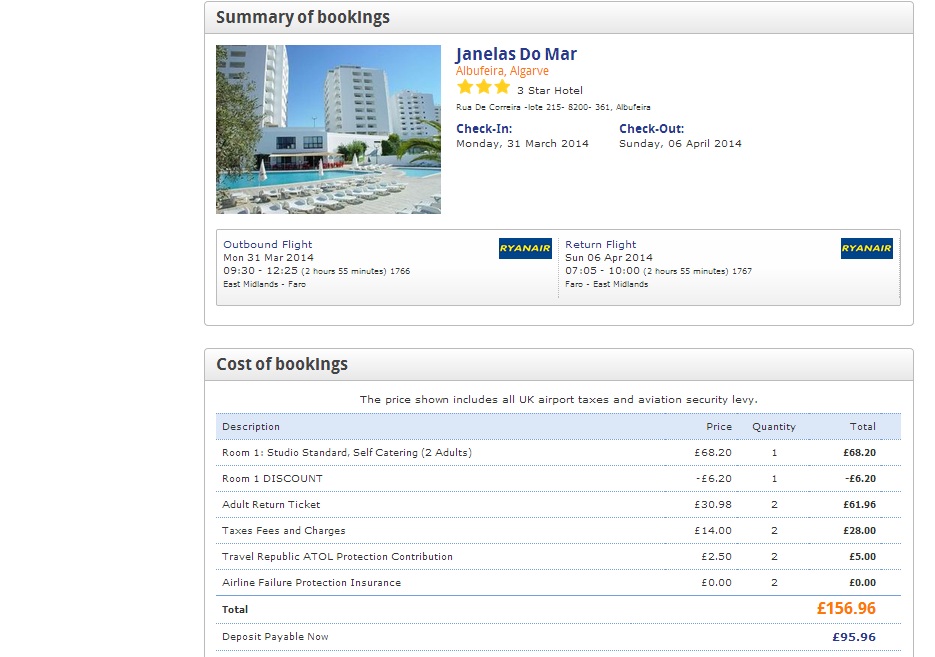Open the Janelas Do Mar hotel title

point(516,54)
